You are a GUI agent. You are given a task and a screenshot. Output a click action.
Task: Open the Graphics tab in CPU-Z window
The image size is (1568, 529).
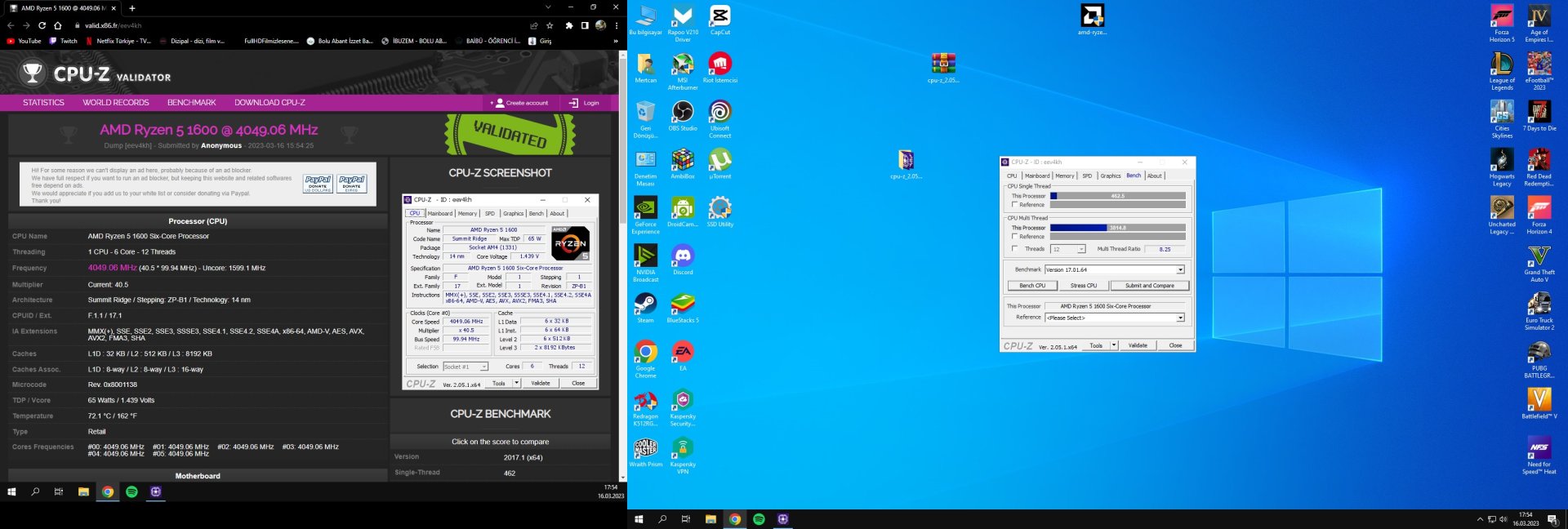coord(1111,176)
